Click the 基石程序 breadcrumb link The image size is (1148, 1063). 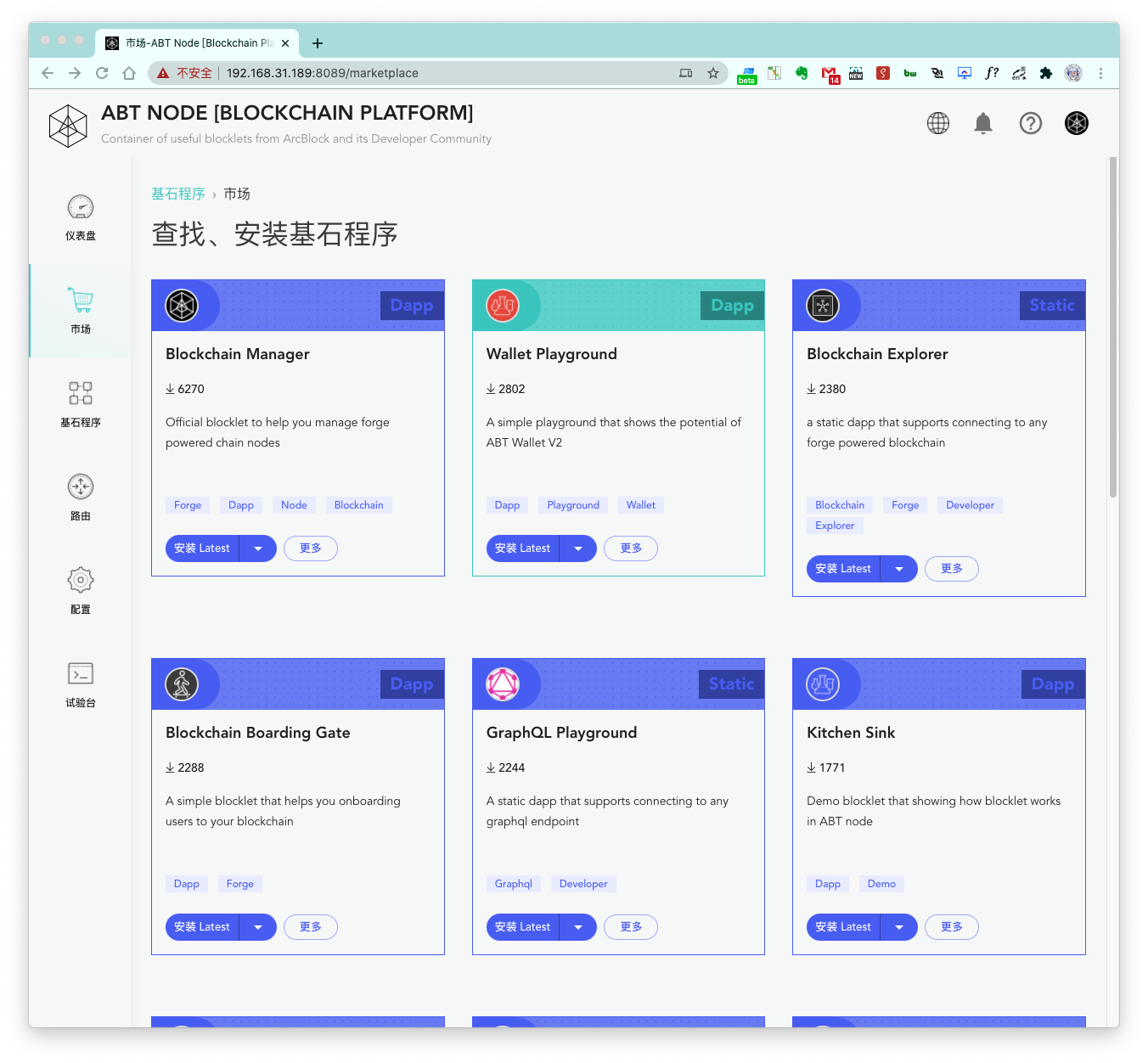coord(178,194)
